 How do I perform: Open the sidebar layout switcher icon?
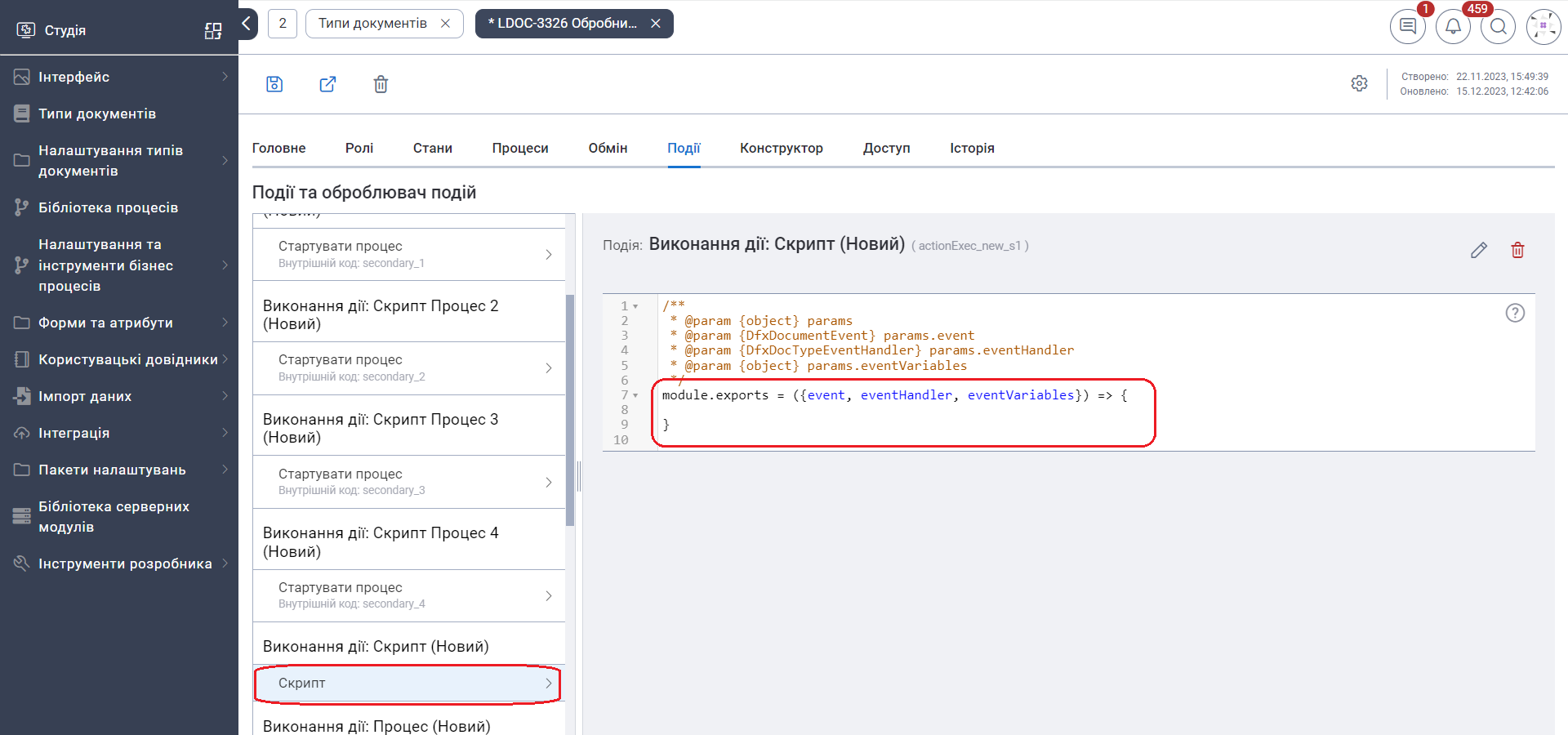click(x=213, y=31)
